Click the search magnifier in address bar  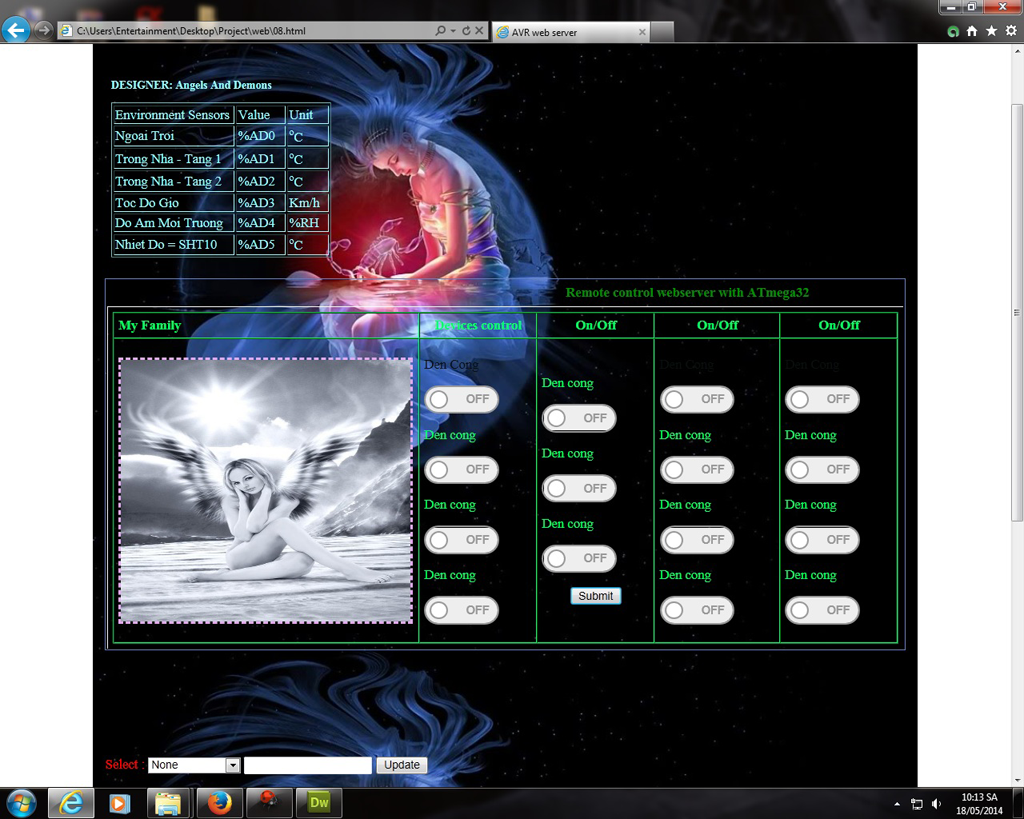click(441, 31)
